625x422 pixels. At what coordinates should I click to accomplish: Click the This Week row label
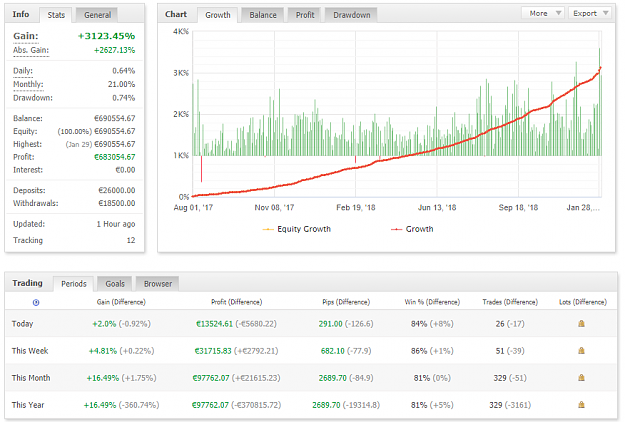point(30,351)
